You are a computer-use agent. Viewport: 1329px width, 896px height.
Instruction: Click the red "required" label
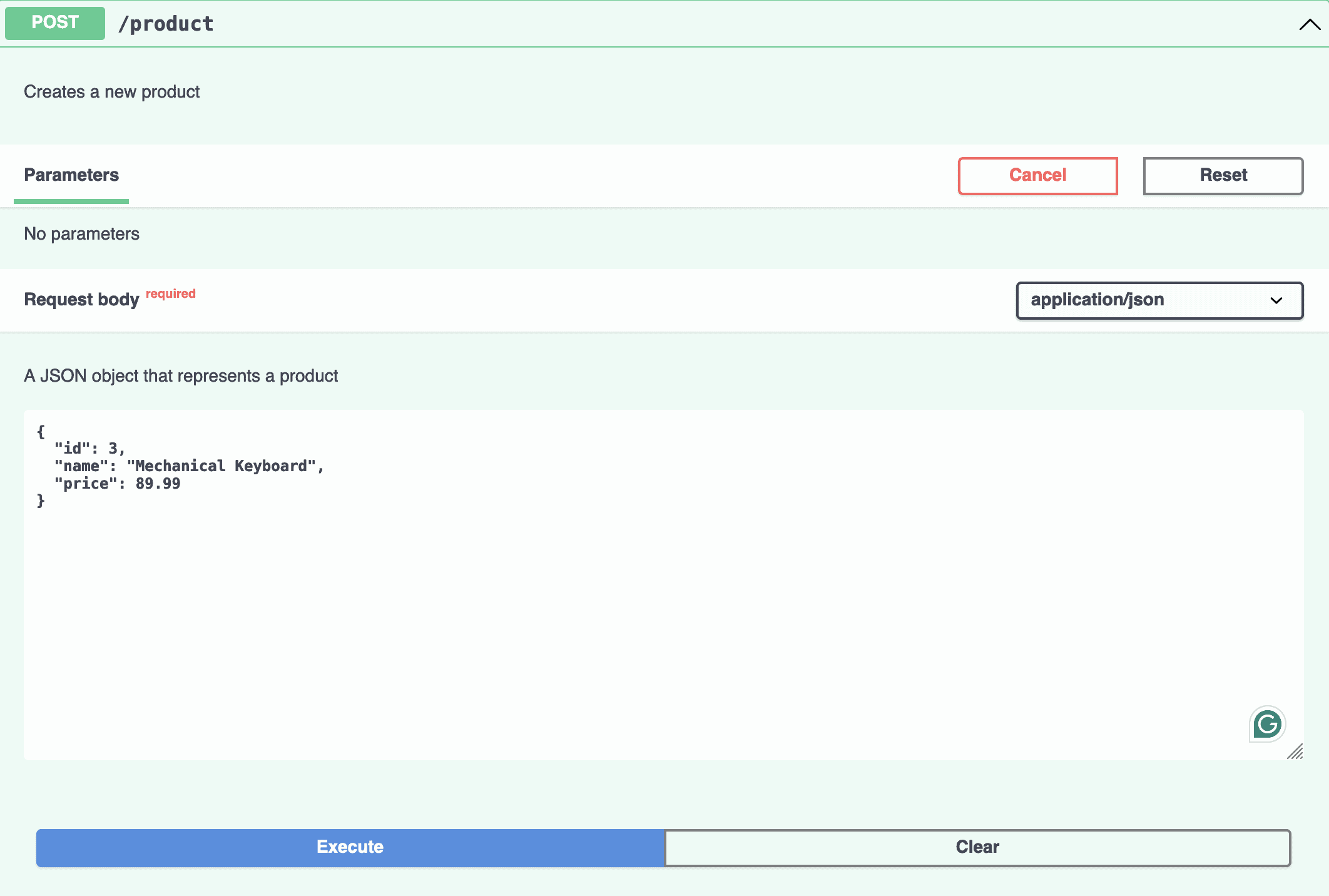(x=171, y=293)
